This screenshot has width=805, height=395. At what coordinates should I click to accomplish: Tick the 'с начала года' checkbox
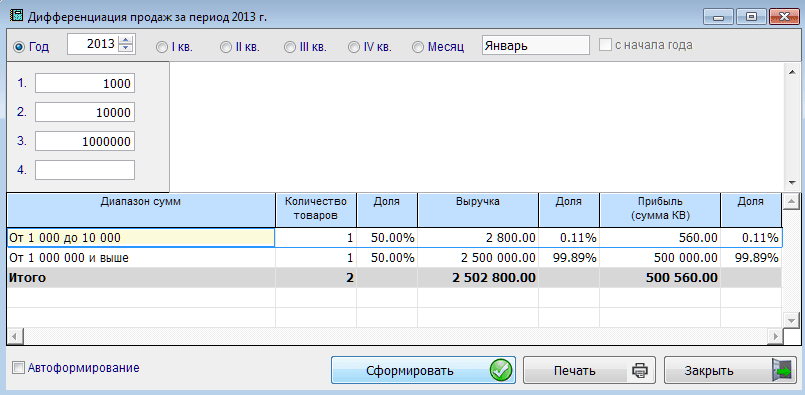point(606,45)
